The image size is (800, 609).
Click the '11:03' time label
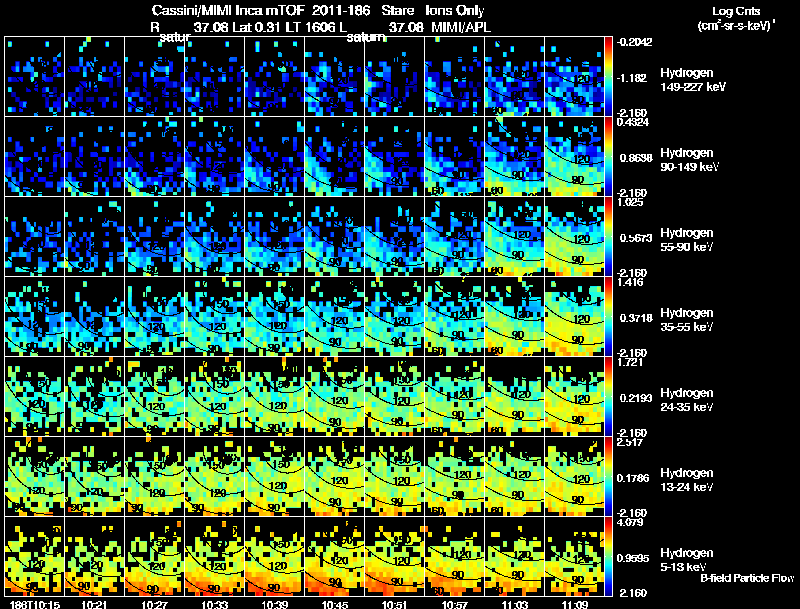(515, 604)
